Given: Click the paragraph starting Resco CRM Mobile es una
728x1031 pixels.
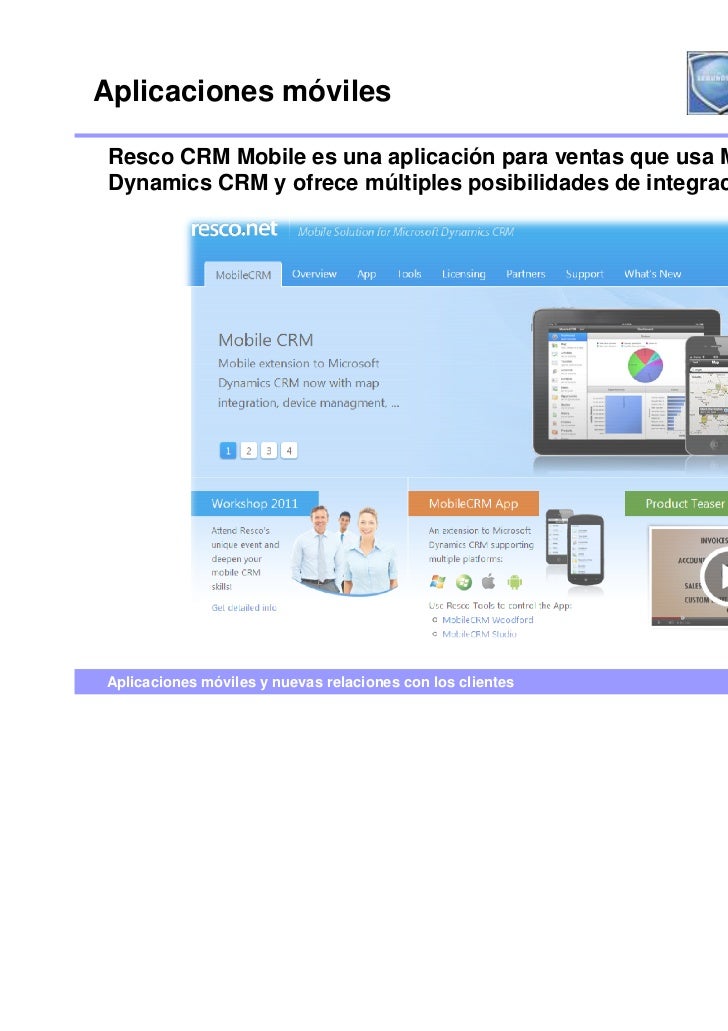Looking at the screenshot, I should (x=418, y=170).
